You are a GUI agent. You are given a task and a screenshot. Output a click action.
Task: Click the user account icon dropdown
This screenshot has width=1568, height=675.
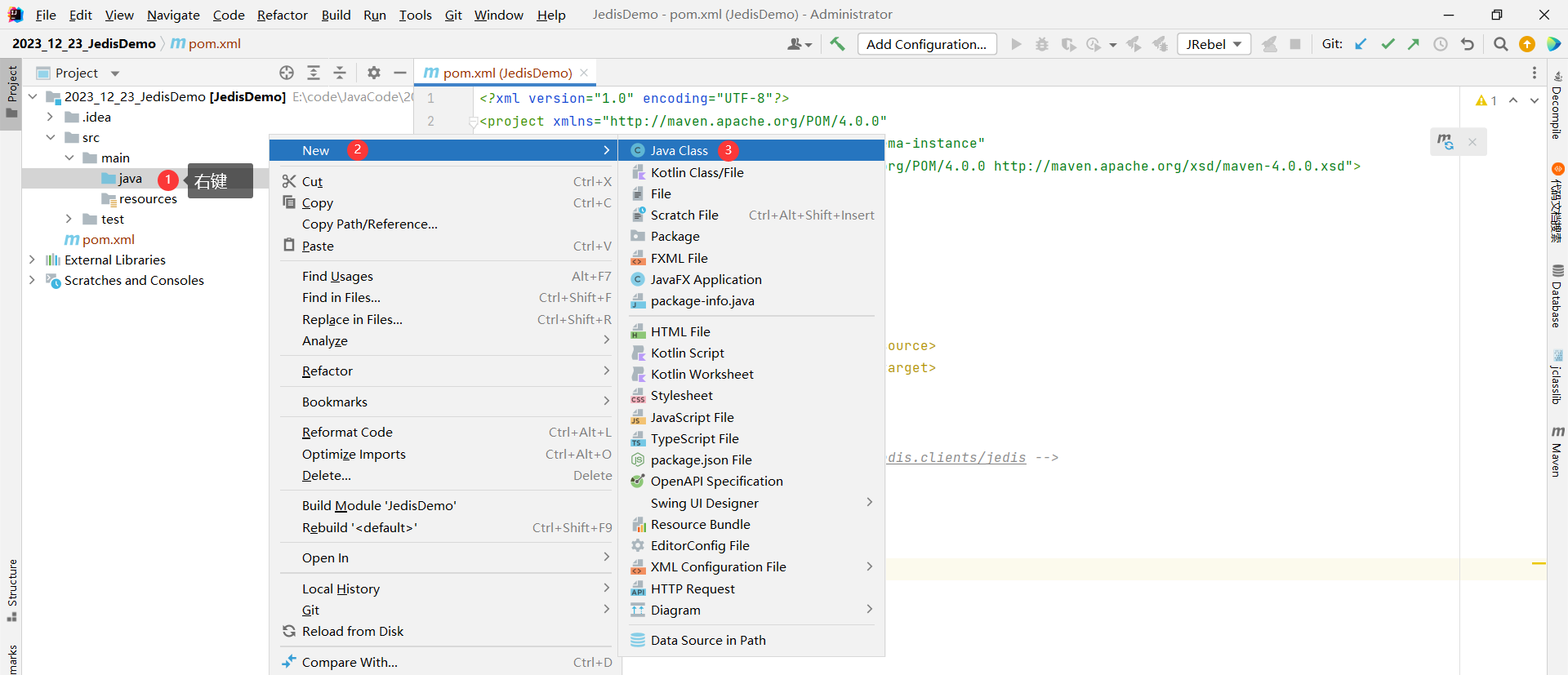800,44
